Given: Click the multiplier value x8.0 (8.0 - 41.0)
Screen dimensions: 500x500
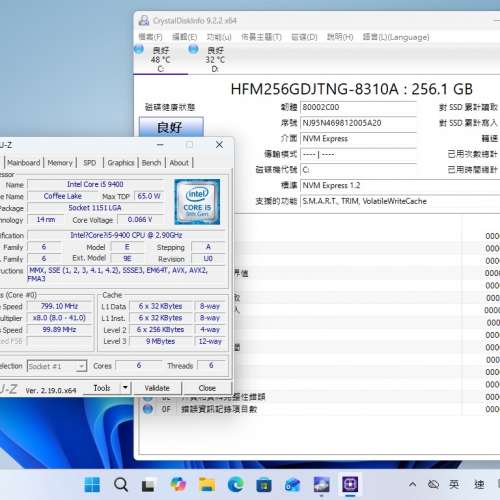Looking at the screenshot, I should pos(59,318).
